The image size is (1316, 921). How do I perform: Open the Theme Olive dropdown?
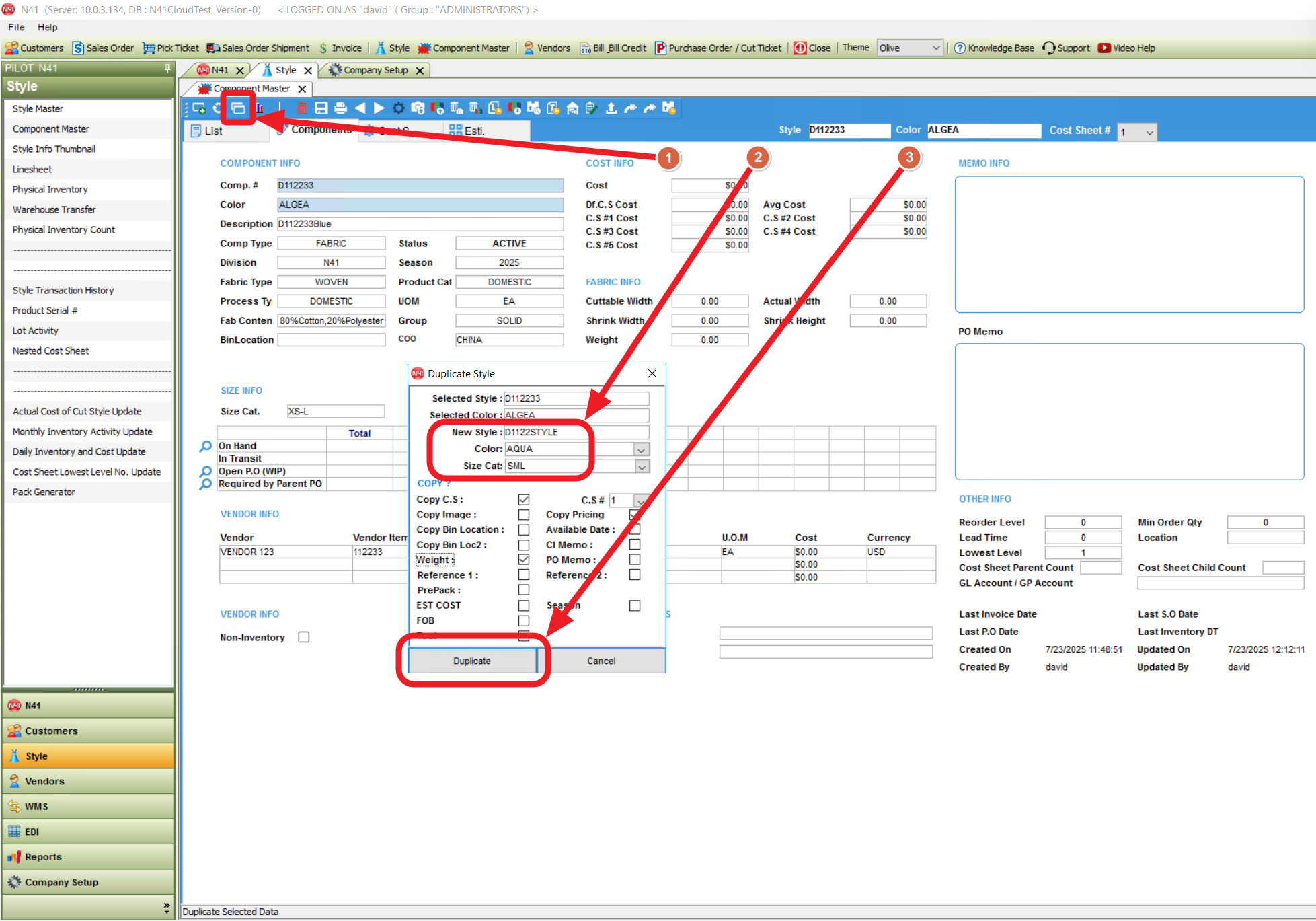tap(935, 48)
